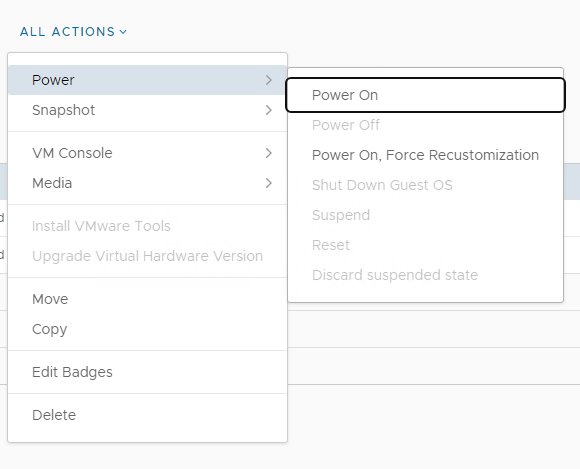Click Delete in the actions menu
The image size is (580, 469).
coord(147,415)
